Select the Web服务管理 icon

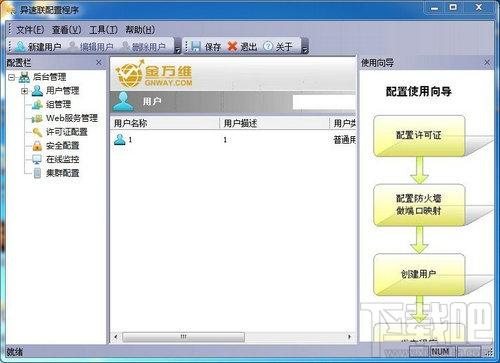37,118
